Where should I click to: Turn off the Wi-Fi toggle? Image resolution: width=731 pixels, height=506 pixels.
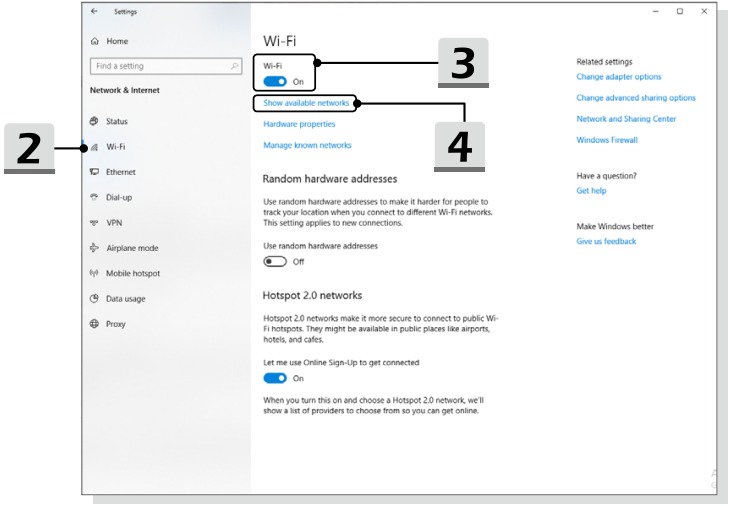[x=275, y=82]
